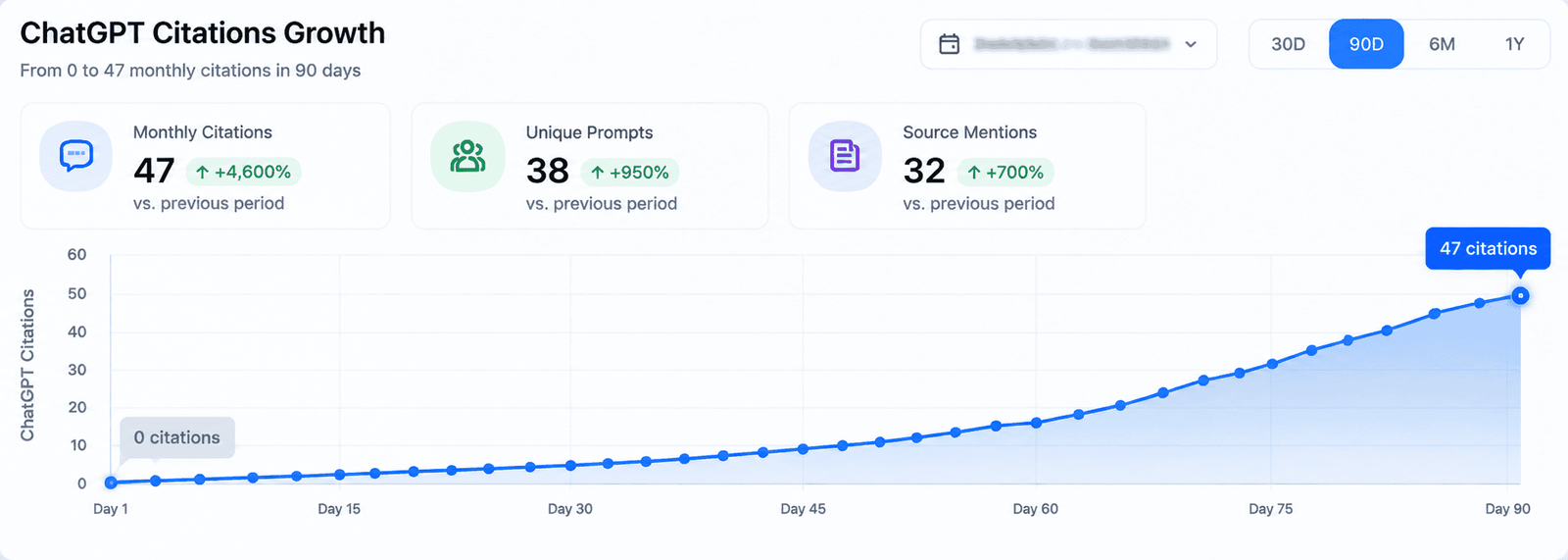Click the +950% growth badge

tap(629, 172)
